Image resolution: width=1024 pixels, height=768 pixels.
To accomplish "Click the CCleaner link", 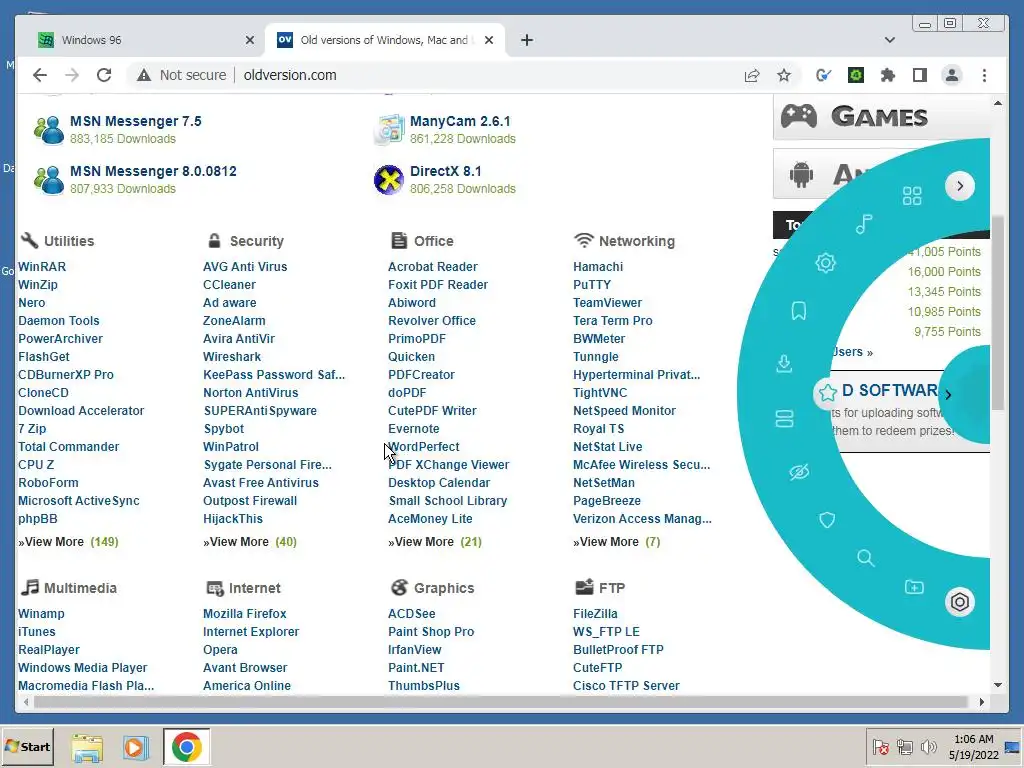I will 229,285.
